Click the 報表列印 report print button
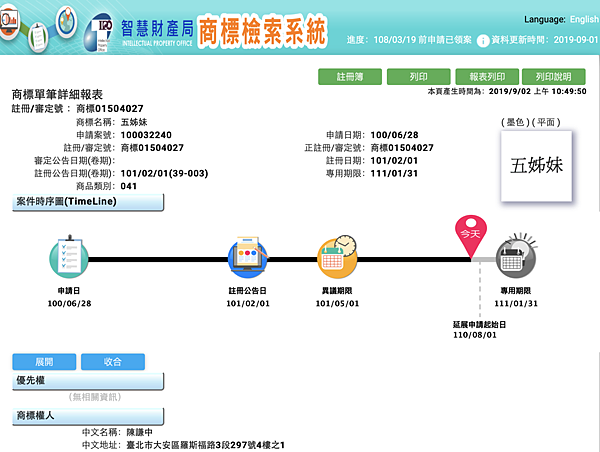Screen dimensions: 600x452 (x=487, y=77)
